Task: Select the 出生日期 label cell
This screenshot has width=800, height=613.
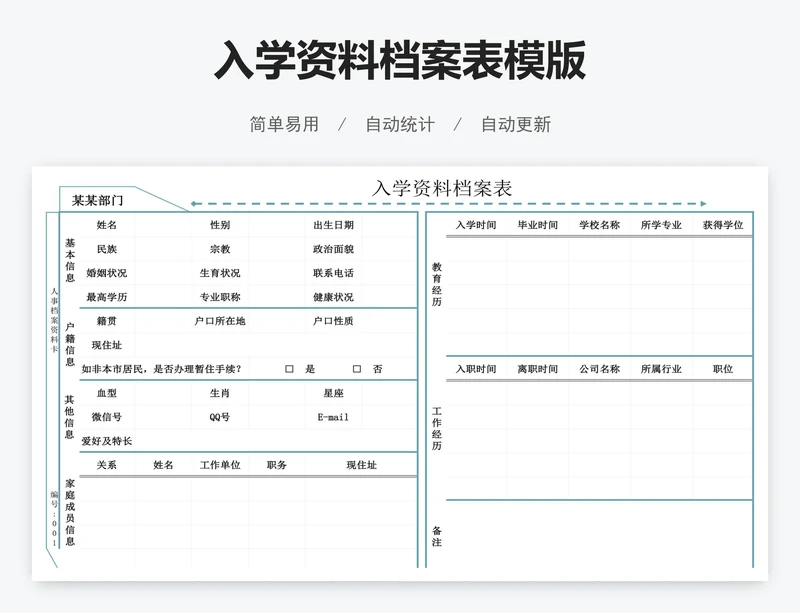Action: point(333,225)
